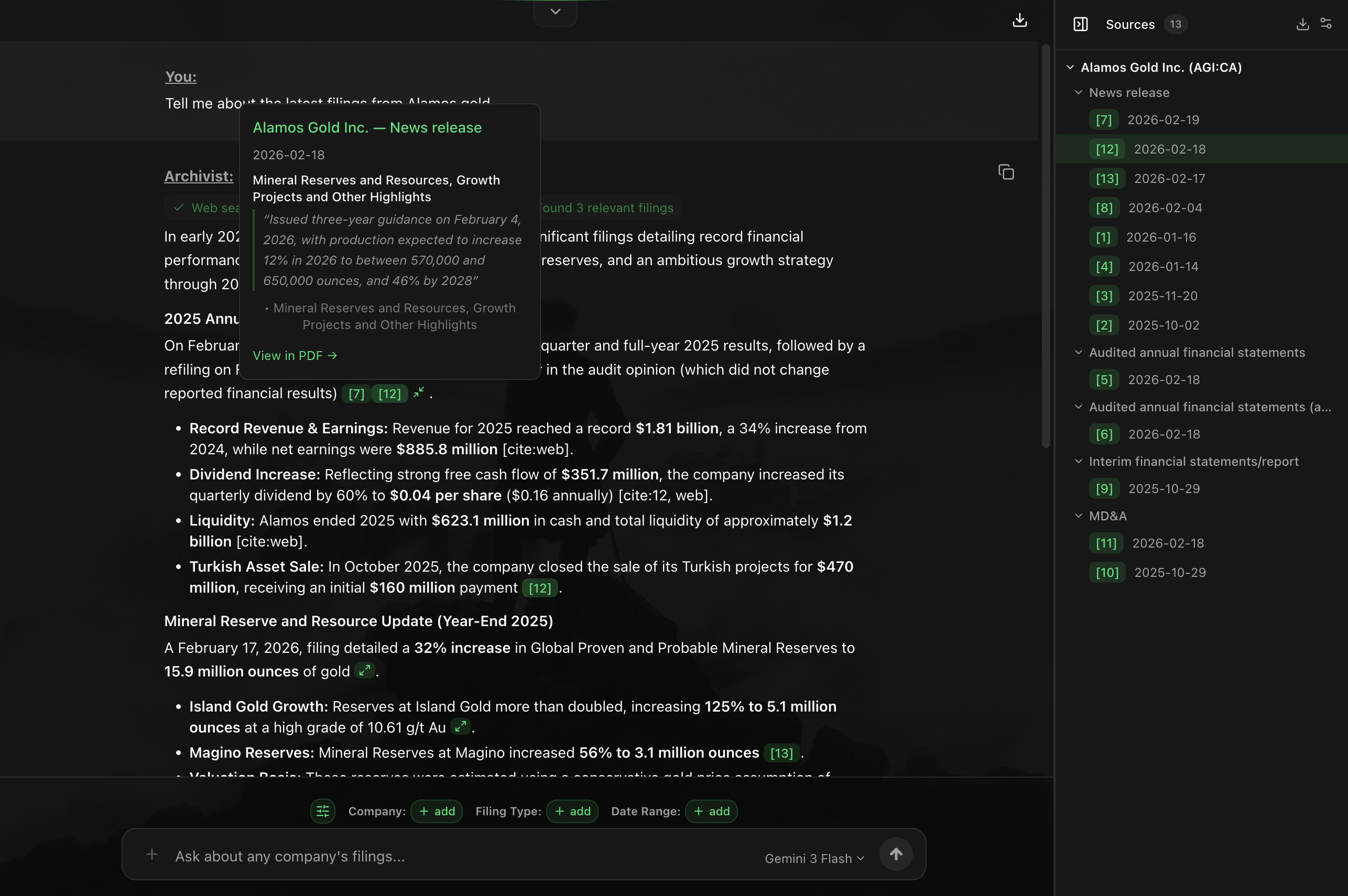Open Alamos Gold Inc. — News release title link

coord(367,127)
